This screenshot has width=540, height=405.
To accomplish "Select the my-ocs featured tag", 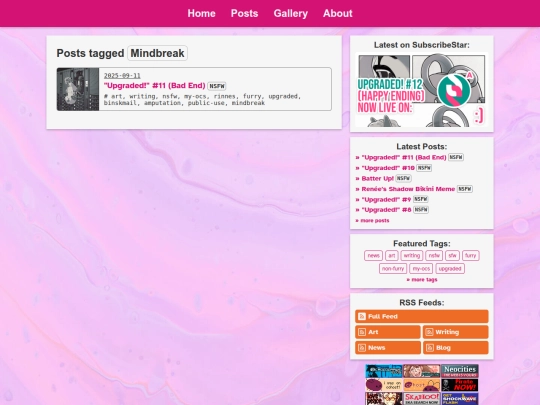I will point(421,269).
